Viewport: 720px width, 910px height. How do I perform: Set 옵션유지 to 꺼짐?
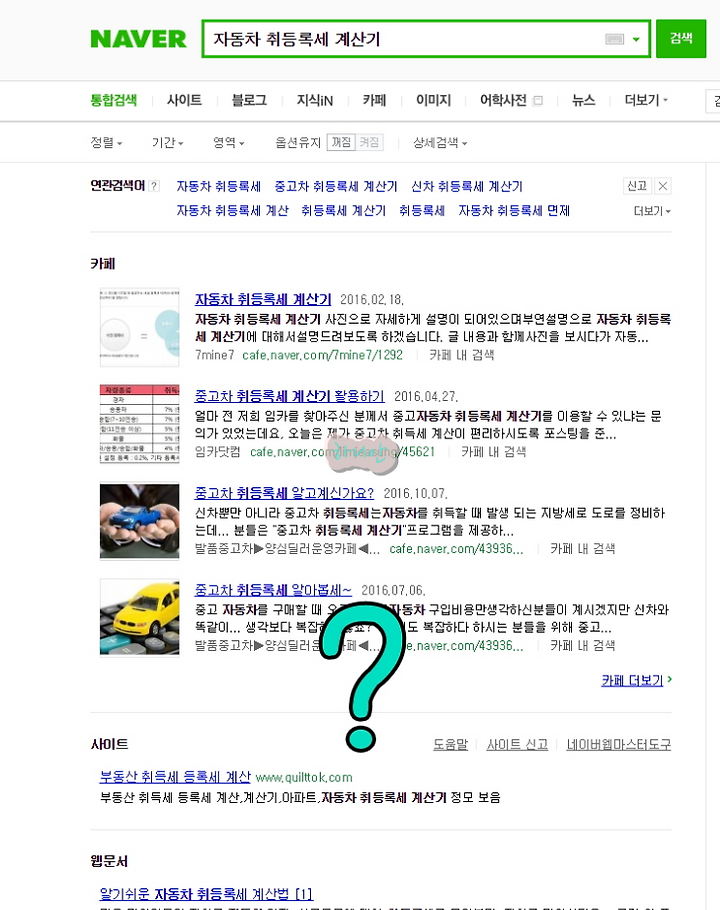(341, 142)
